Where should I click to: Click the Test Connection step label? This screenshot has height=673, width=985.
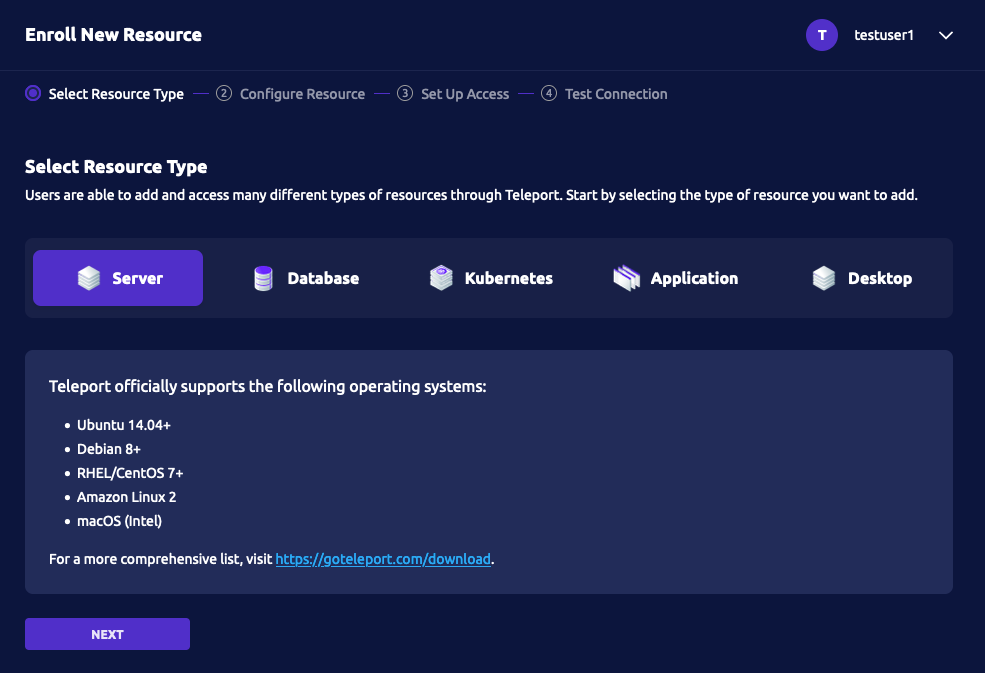616,94
